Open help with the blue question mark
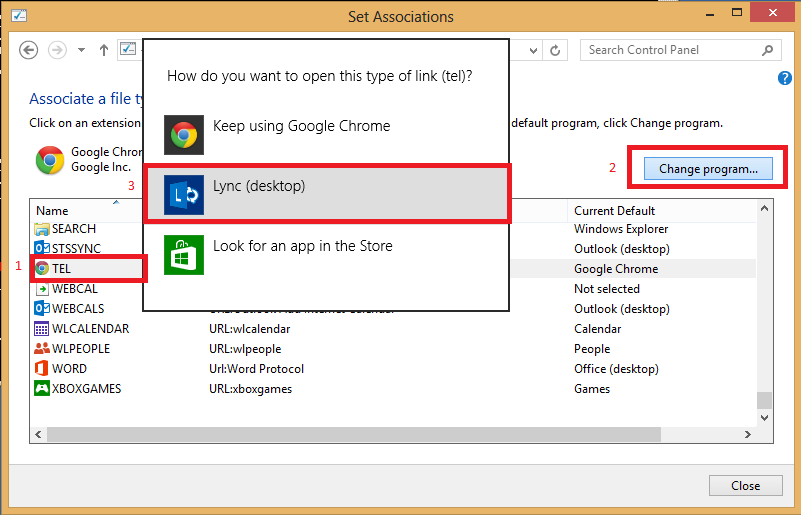 point(785,78)
